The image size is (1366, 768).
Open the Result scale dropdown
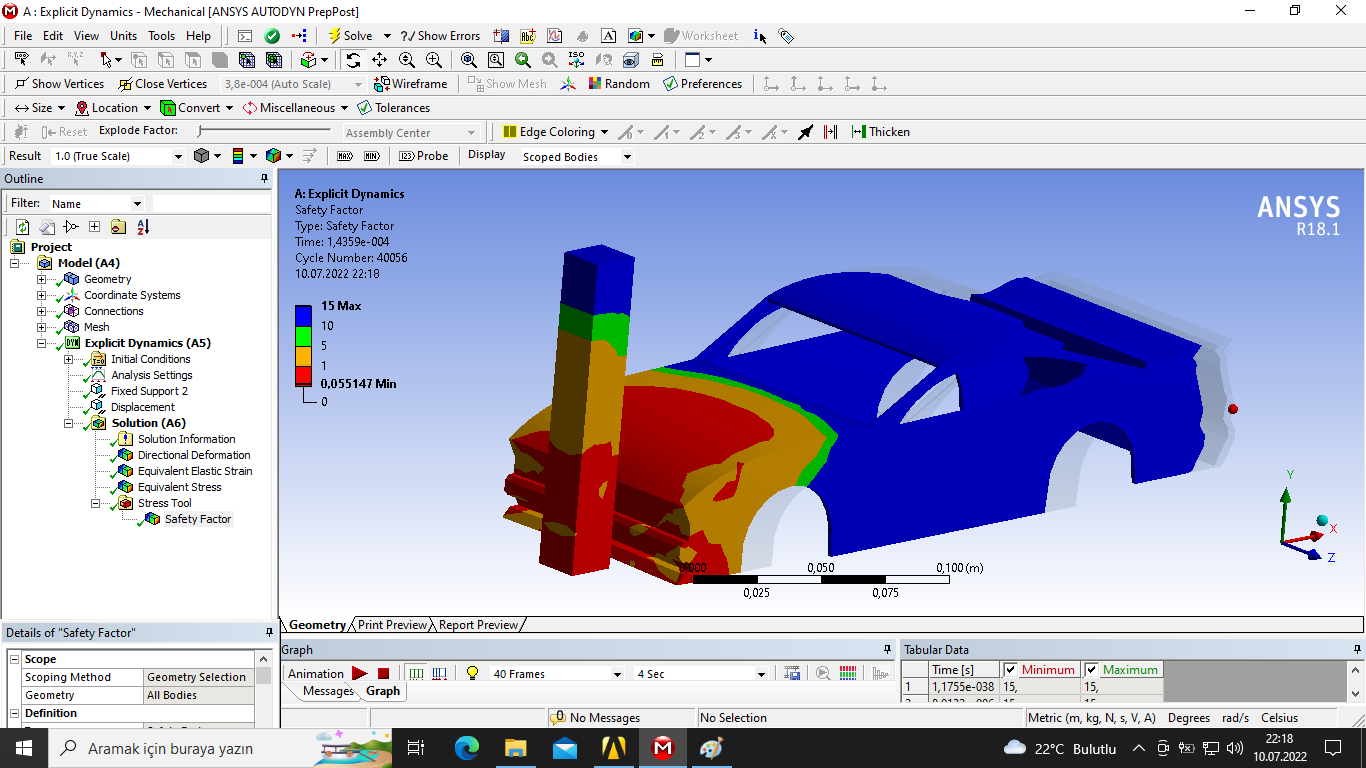click(x=178, y=156)
